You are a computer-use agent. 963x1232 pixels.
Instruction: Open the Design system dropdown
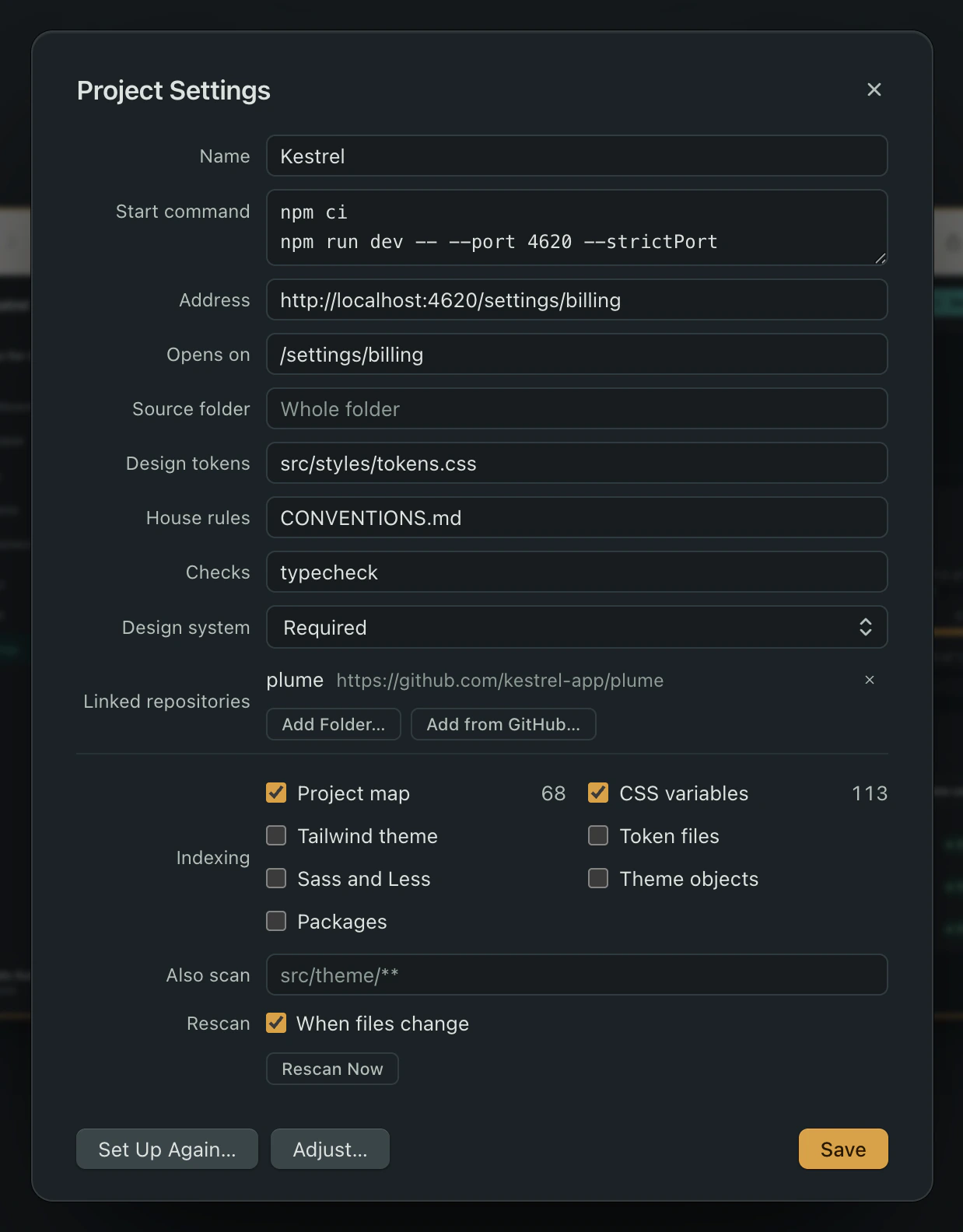[577, 627]
